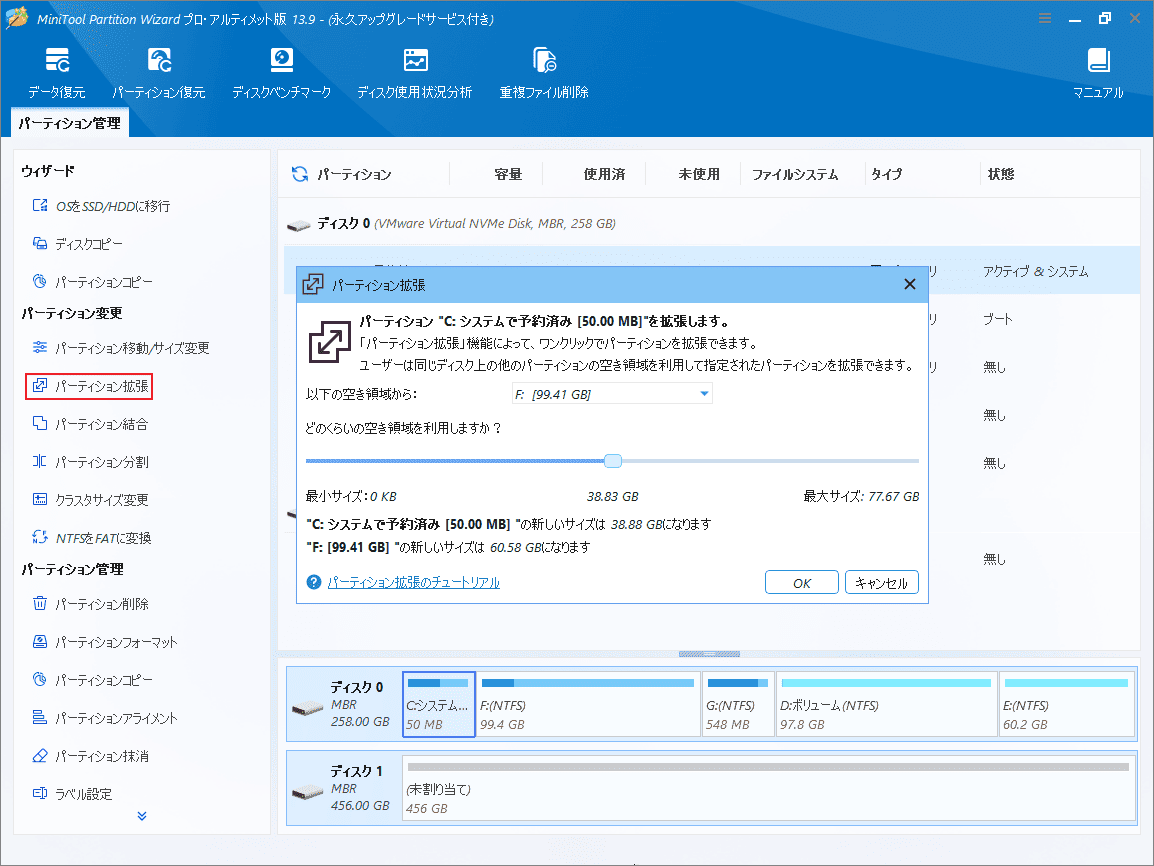
Task: Select the E:(NTFS) 60.2 GB partition block
Action: 1066,704
